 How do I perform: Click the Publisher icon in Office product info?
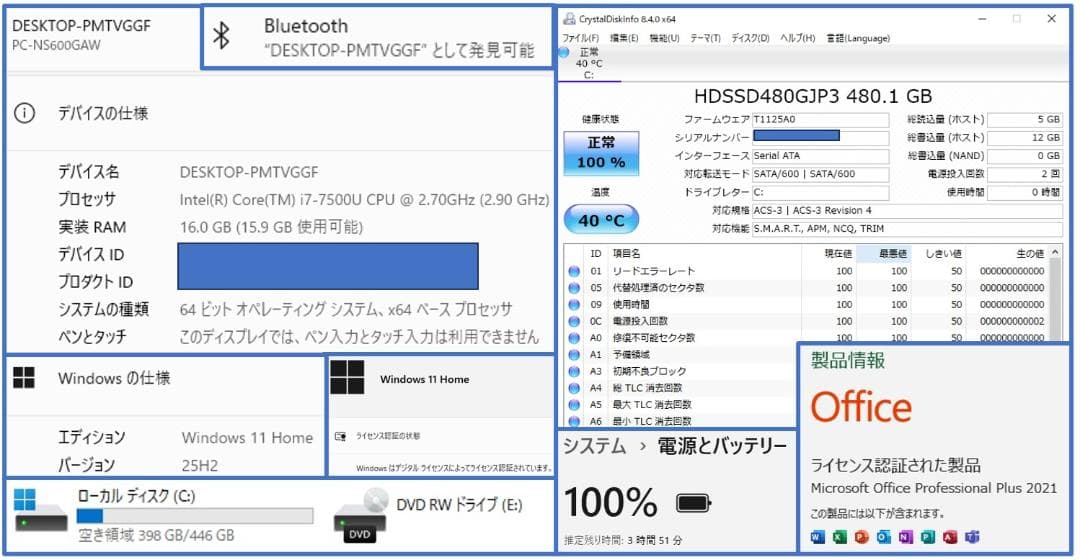(928, 537)
